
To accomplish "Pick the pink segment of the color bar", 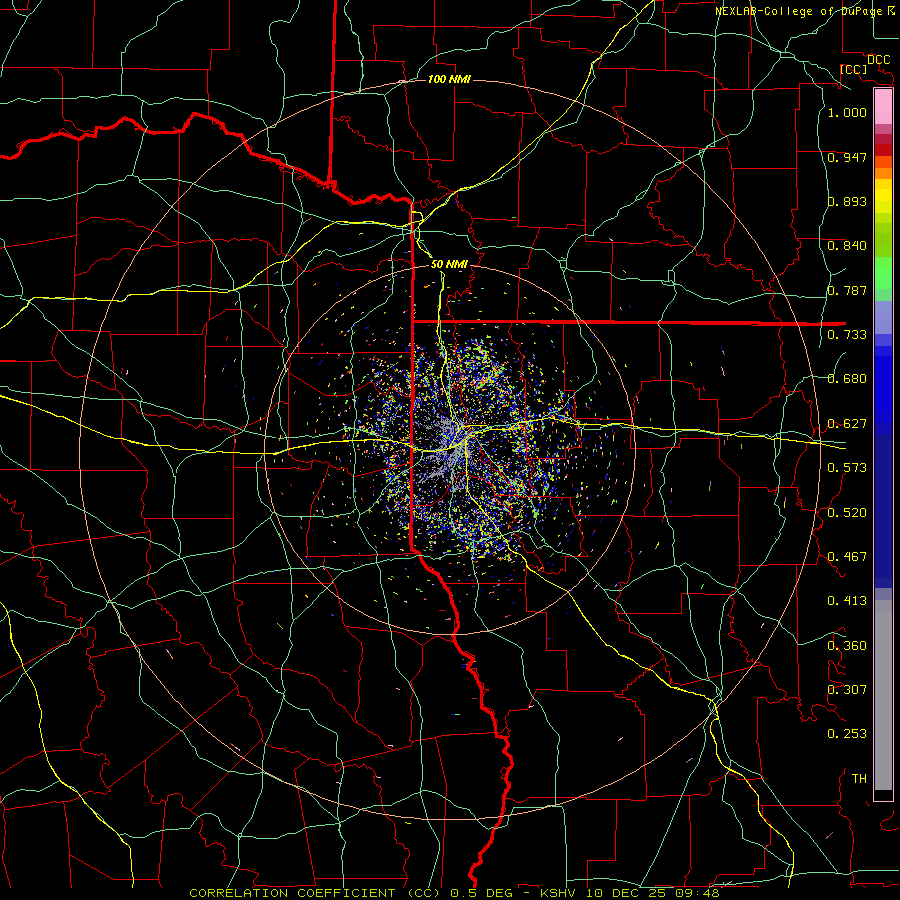I will [x=883, y=107].
